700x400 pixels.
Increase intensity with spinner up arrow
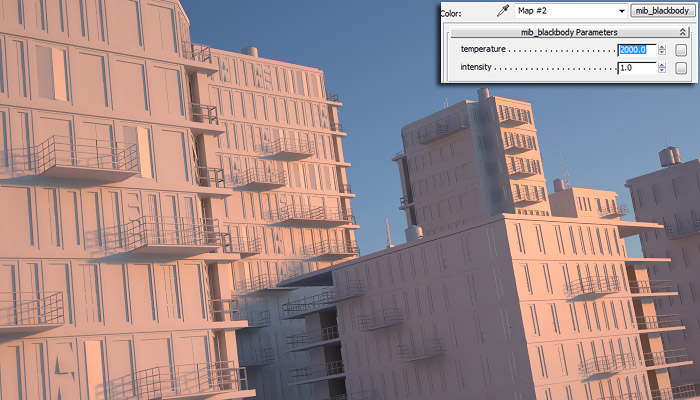pyautogui.click(x=661, y=64)
